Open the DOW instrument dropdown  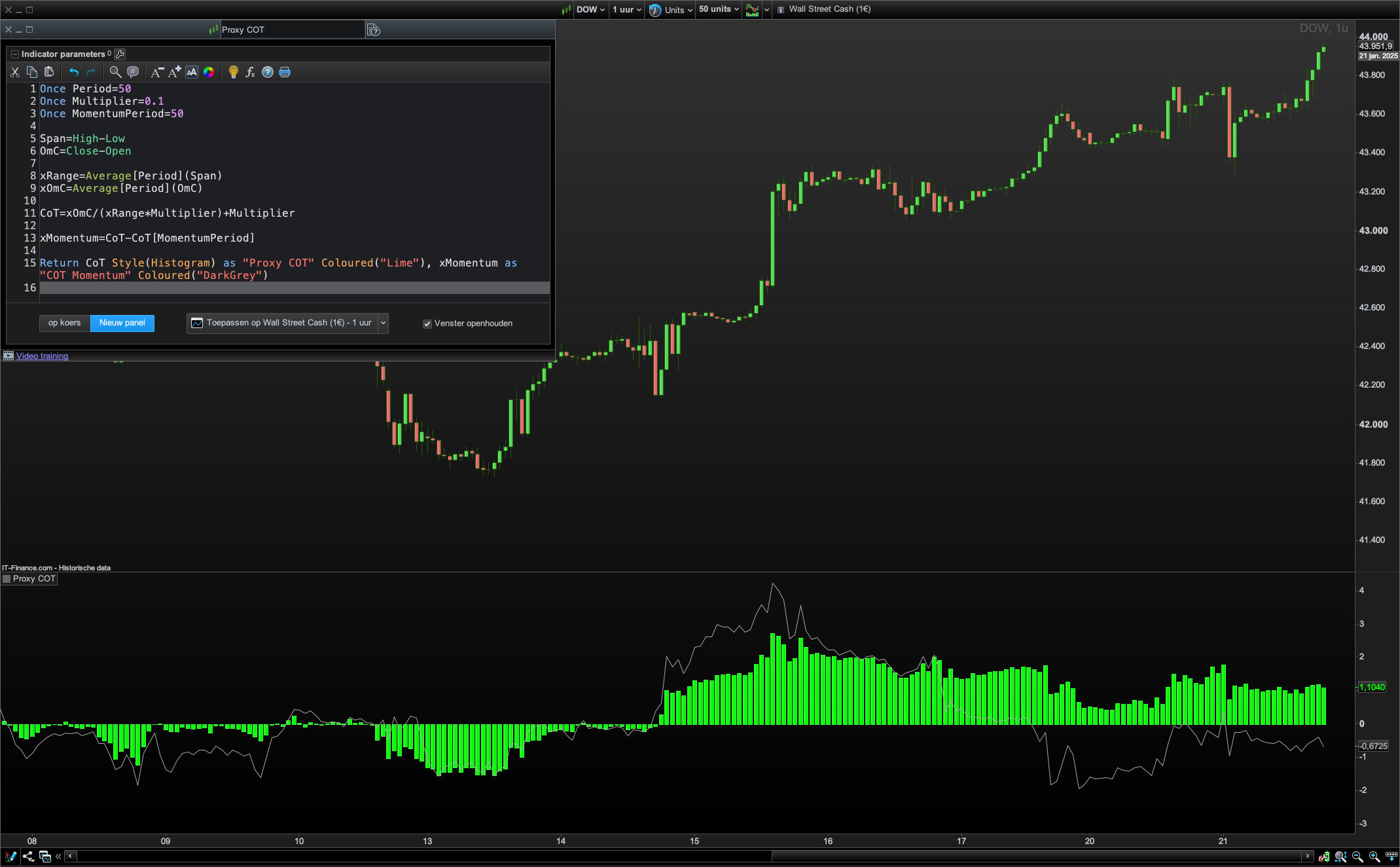[x=590, y=9]
